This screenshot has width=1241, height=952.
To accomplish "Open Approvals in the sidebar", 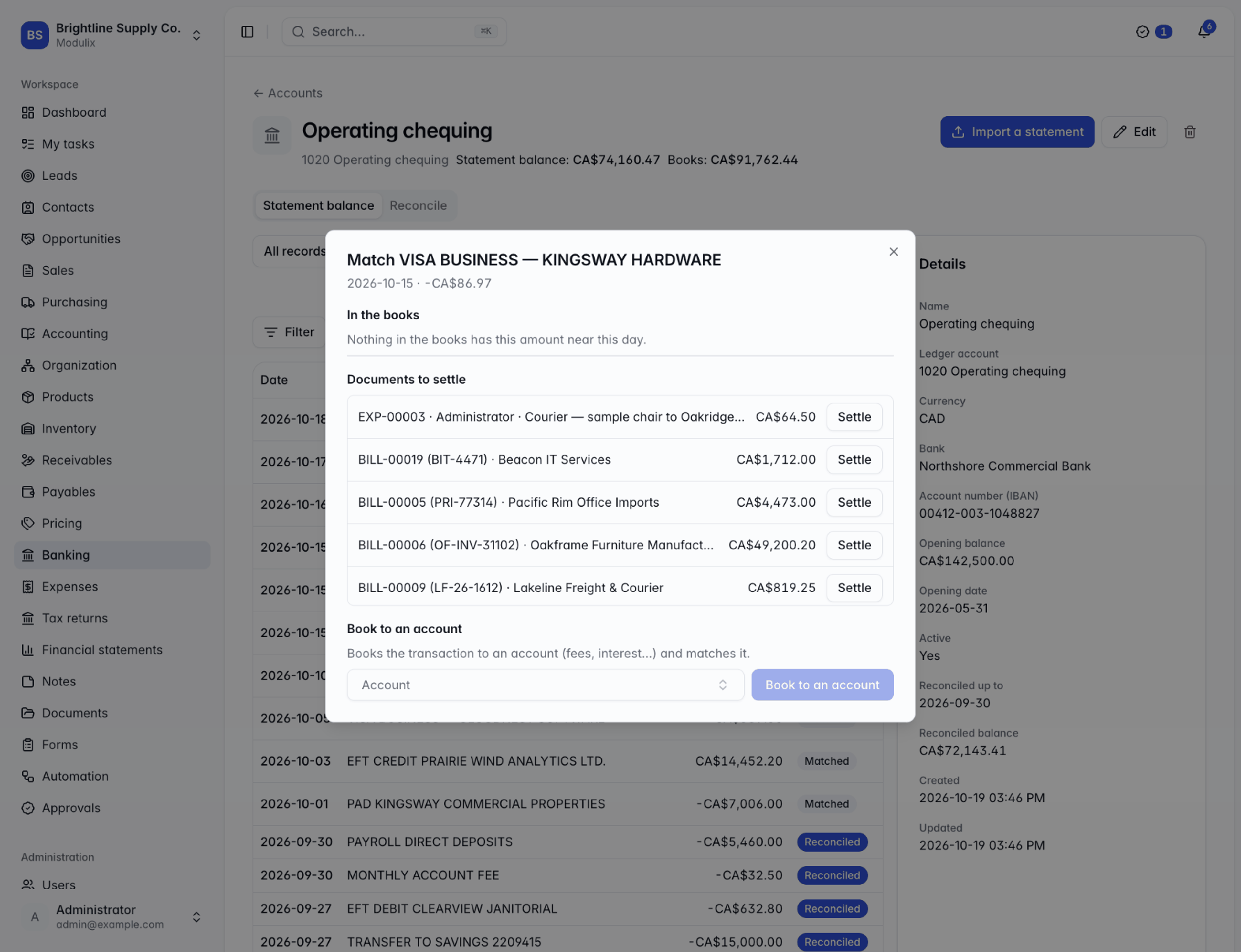I will coord(112,808).
